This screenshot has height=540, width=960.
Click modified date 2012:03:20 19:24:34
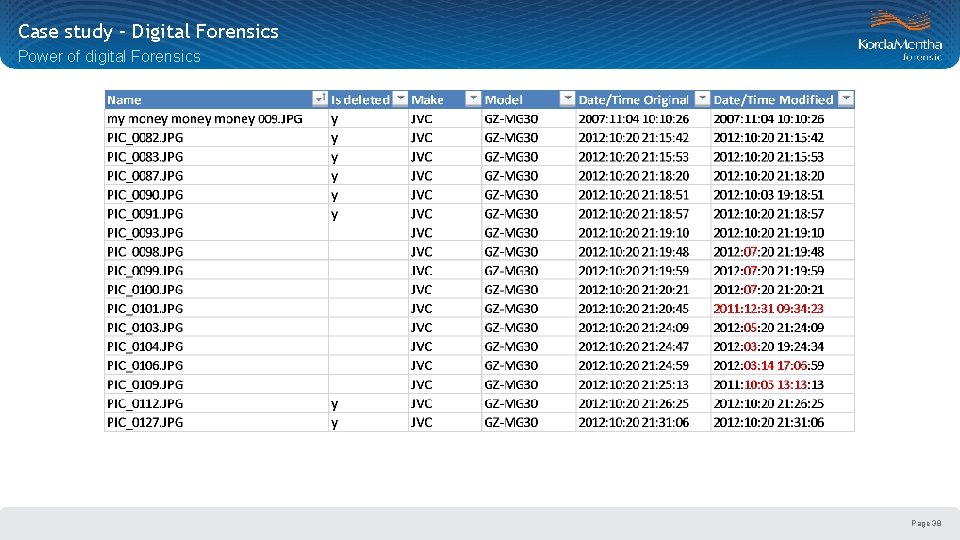pos(768,347)
